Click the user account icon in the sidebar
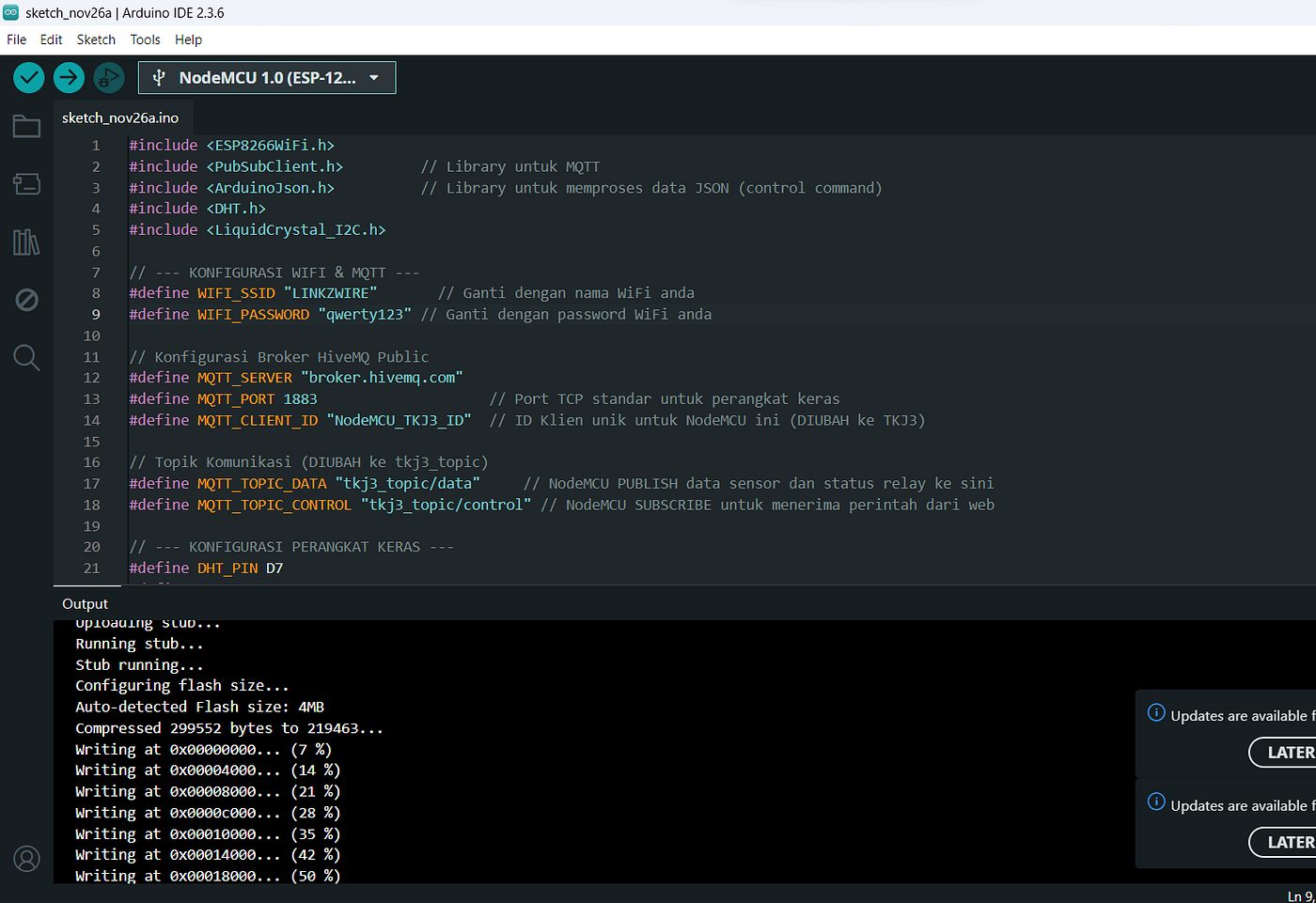Screen dimensions: 1316x903 [x=26, y=859]
